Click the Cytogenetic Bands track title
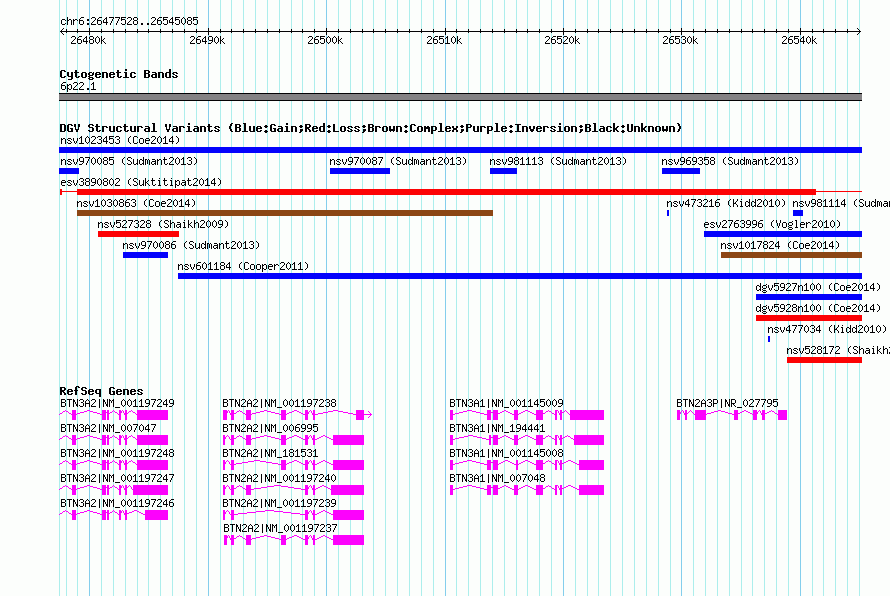 coord(119,74)
